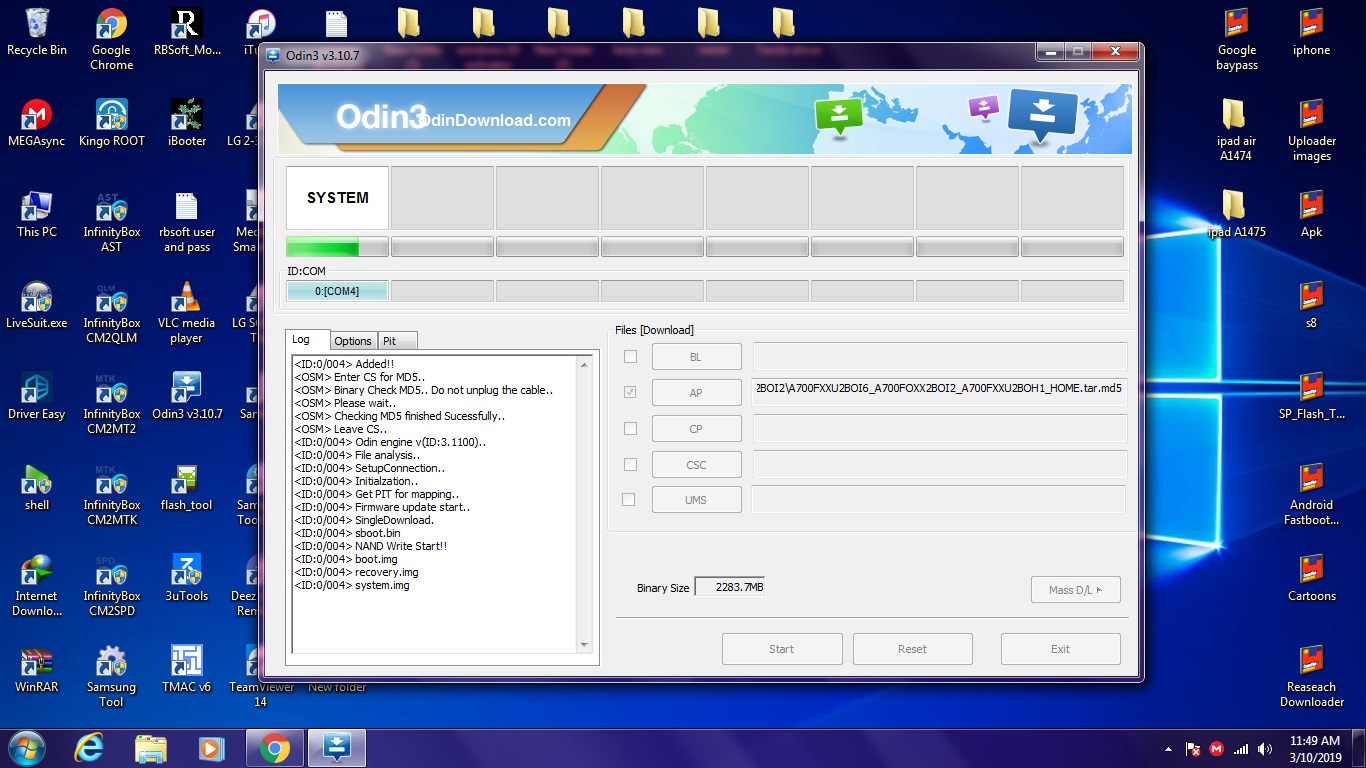1366x768 pixels.
Task: Open the Recycle Bin desktop icon
Action: point(37,33)
